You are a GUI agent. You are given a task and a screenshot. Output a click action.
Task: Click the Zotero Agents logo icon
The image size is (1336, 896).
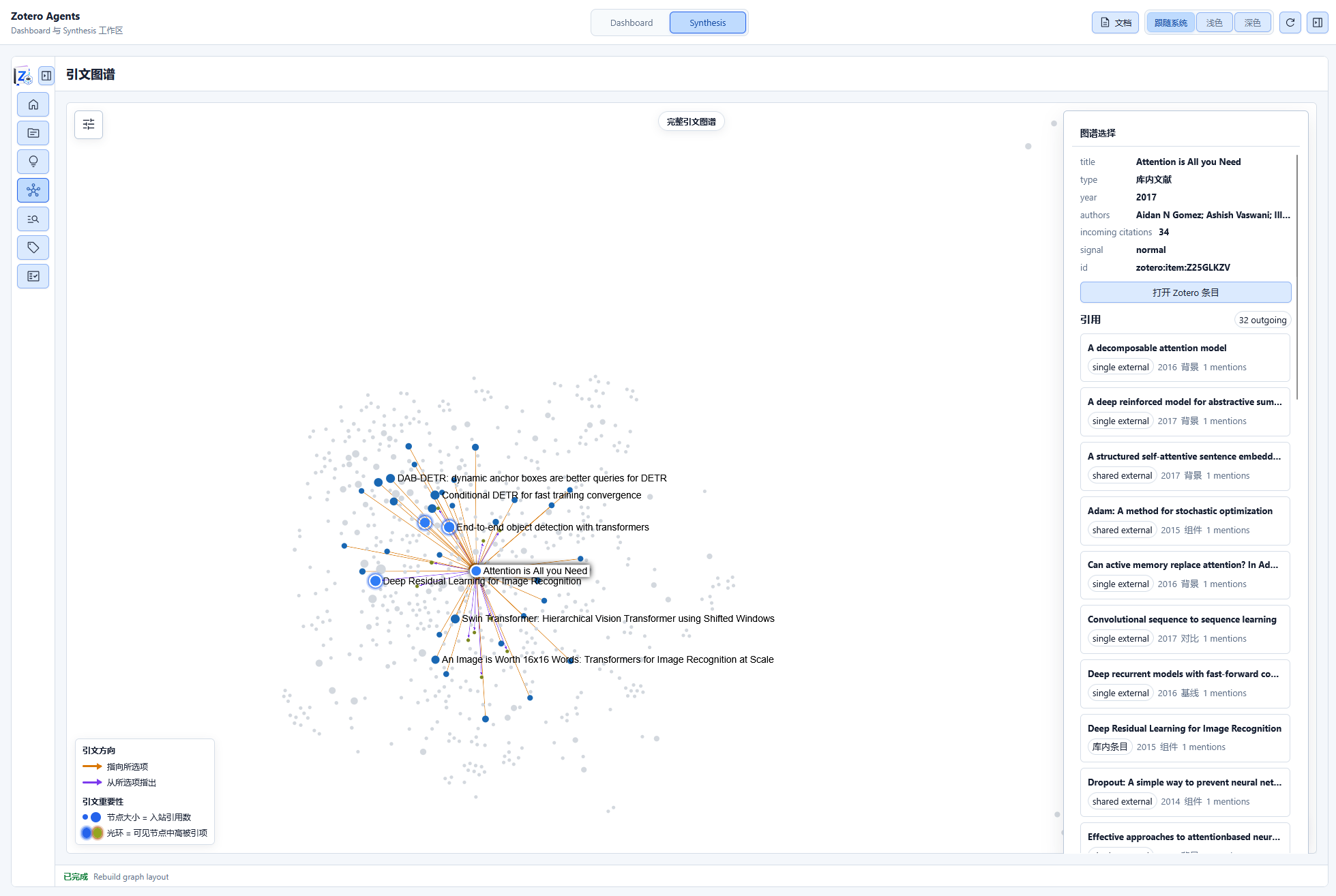click(x=23, y=76)
